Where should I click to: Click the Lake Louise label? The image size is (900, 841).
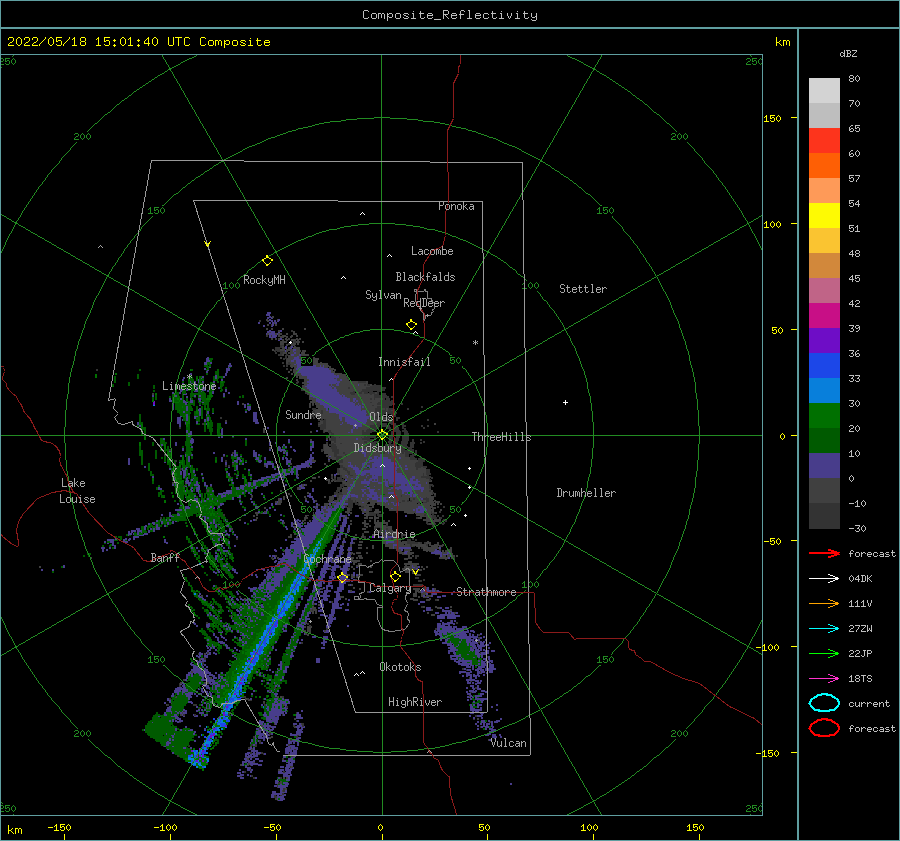click(77, 491)
